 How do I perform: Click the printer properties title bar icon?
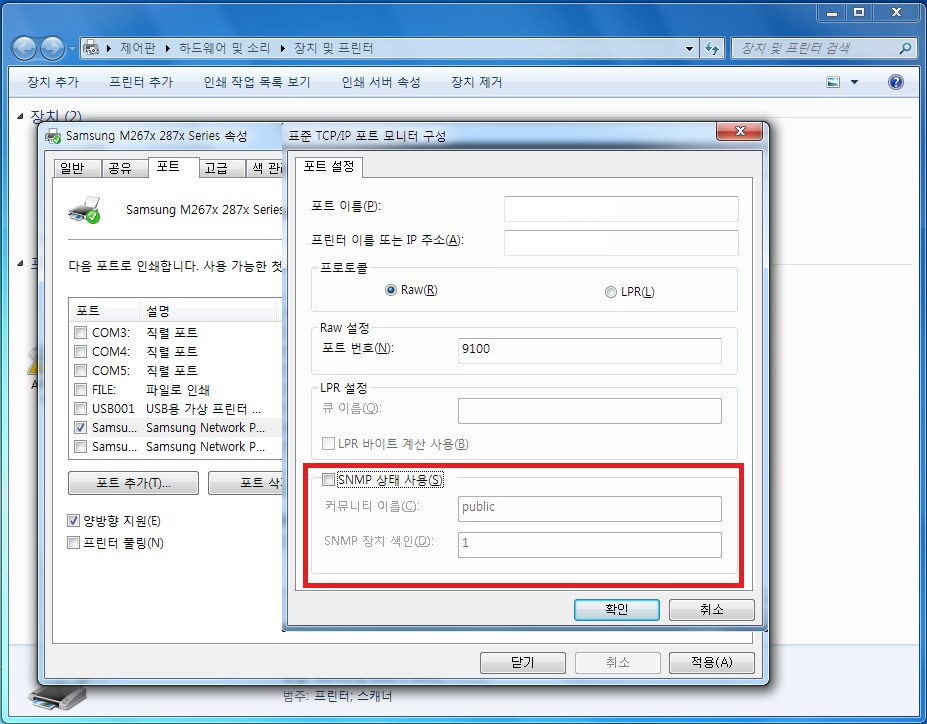53,136
